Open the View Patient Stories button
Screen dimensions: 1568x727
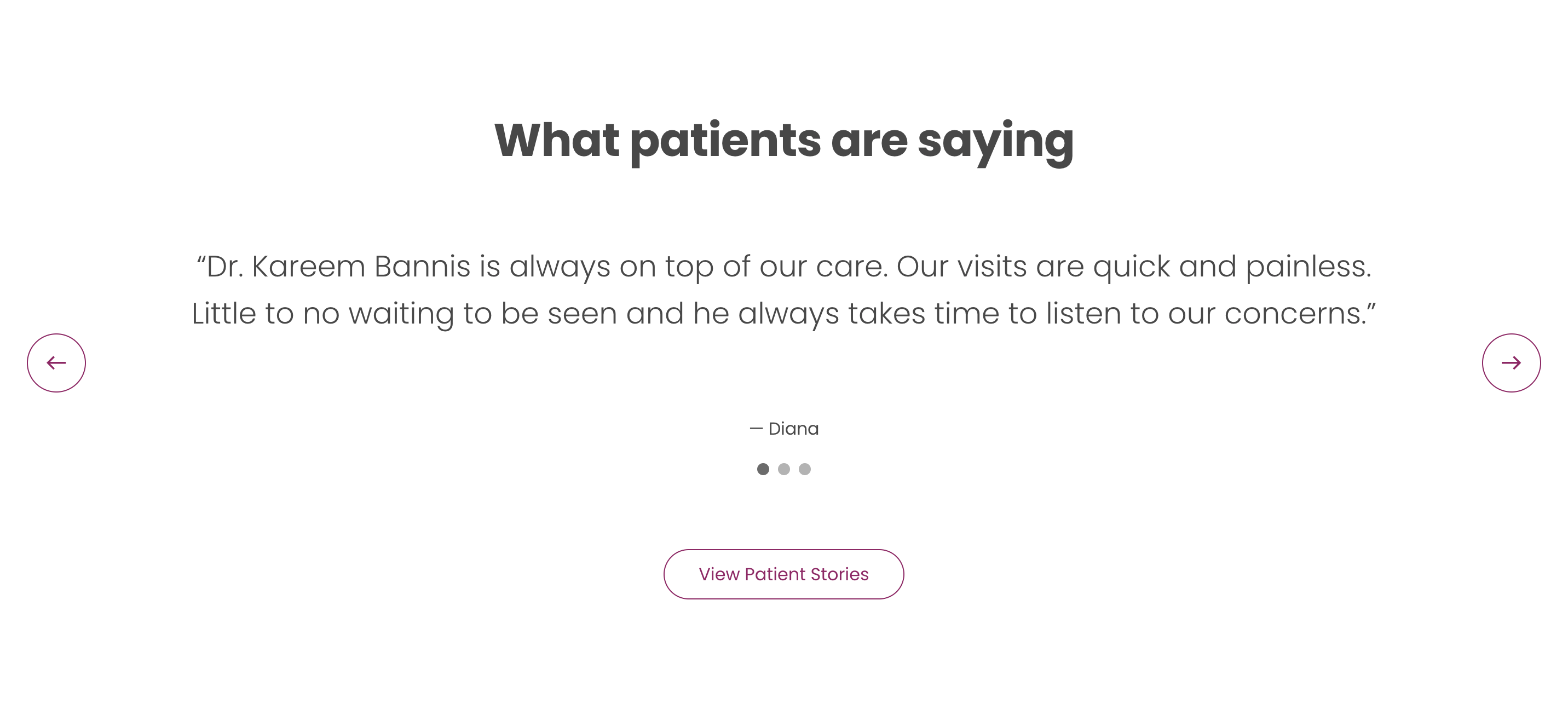(783, 574)
